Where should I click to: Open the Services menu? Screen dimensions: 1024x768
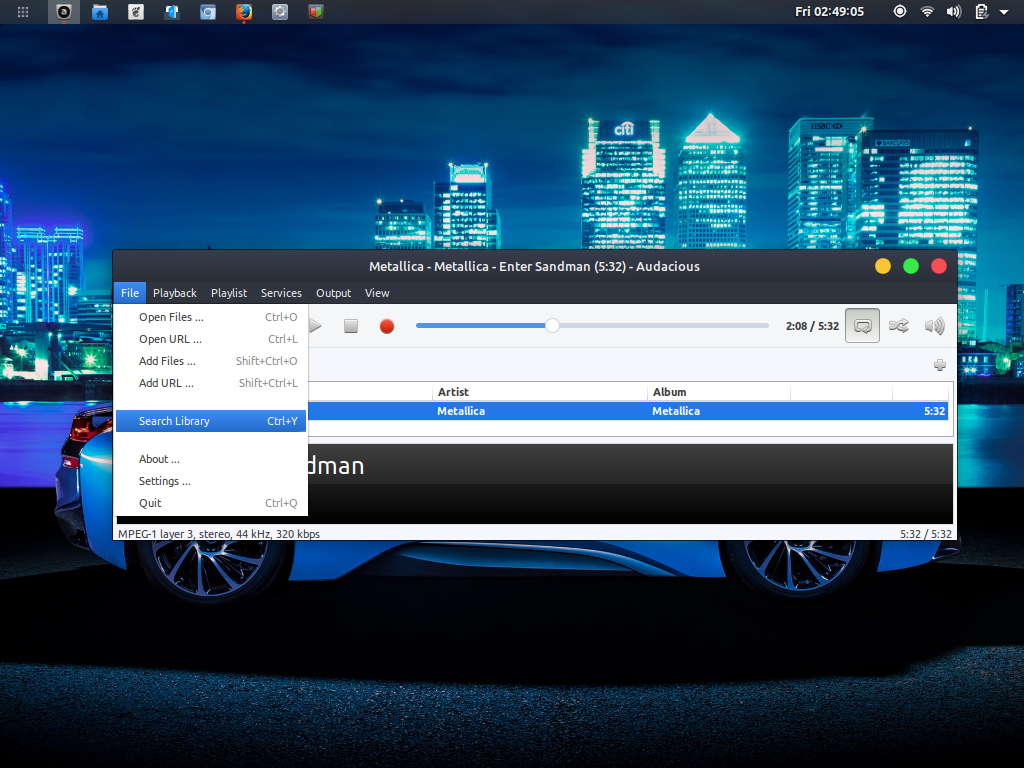pyautogui.click(x=281, y=293)
